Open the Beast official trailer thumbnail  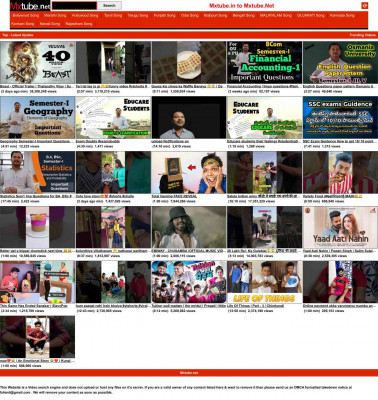[x=38, y=62]
